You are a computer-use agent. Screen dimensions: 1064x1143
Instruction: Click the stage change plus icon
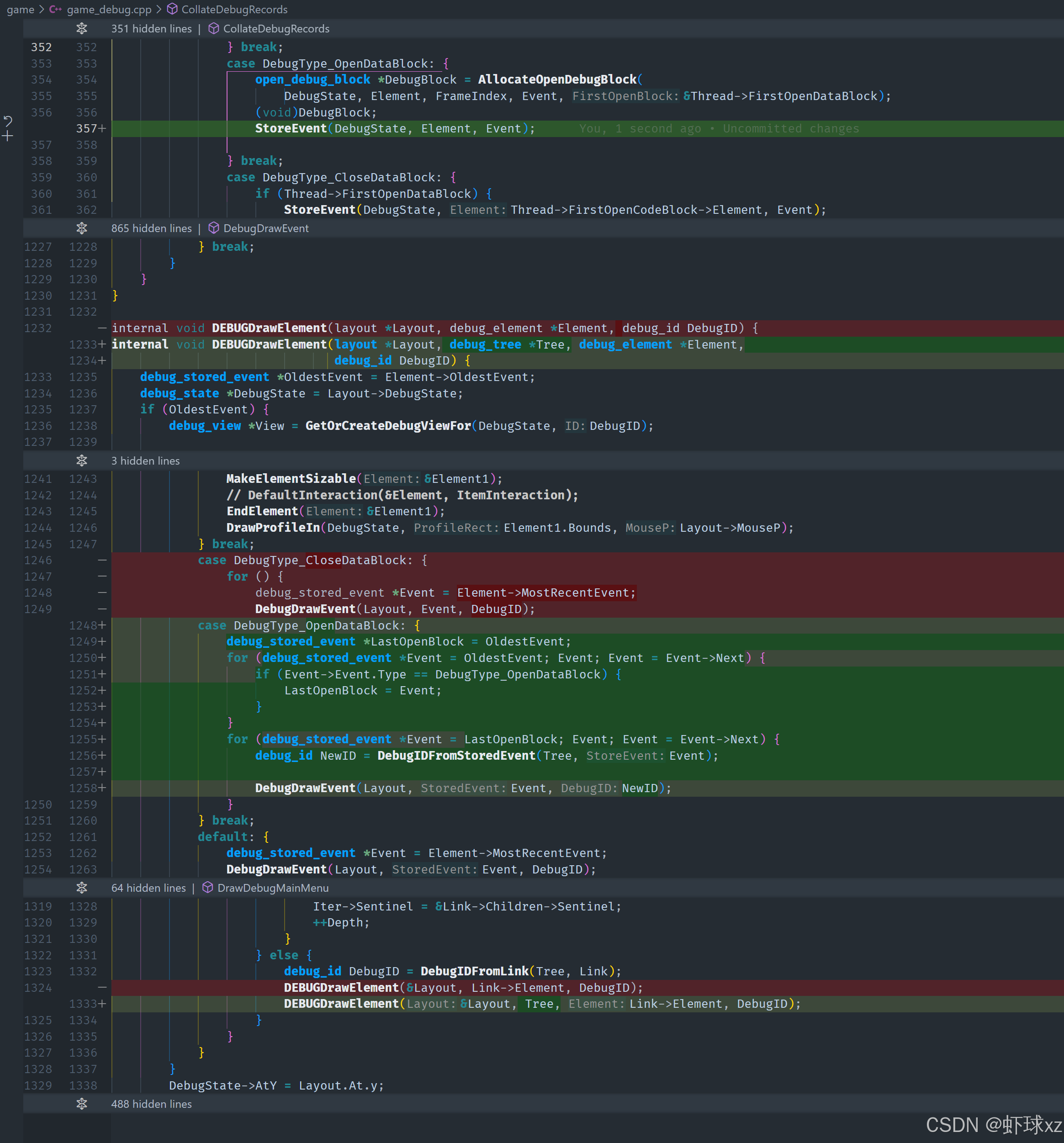click(8, 136)
